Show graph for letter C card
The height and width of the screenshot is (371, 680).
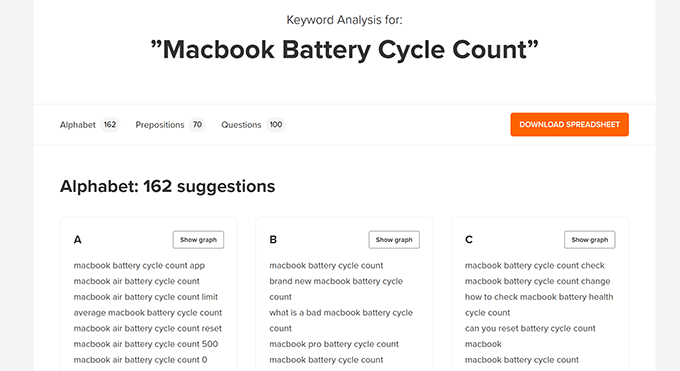[x=589, y=240]
